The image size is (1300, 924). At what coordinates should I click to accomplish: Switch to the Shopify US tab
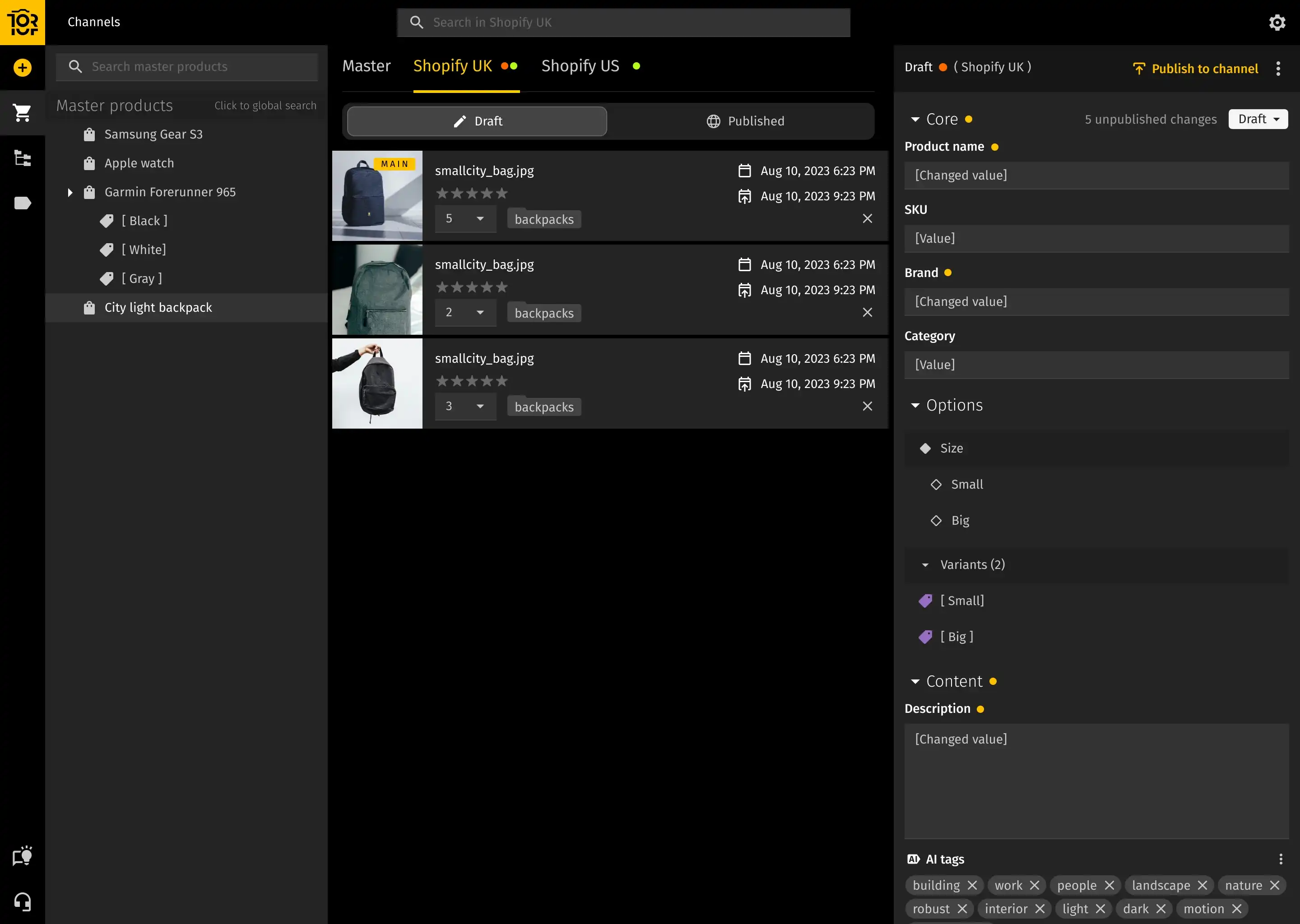(x=591, y=66)
